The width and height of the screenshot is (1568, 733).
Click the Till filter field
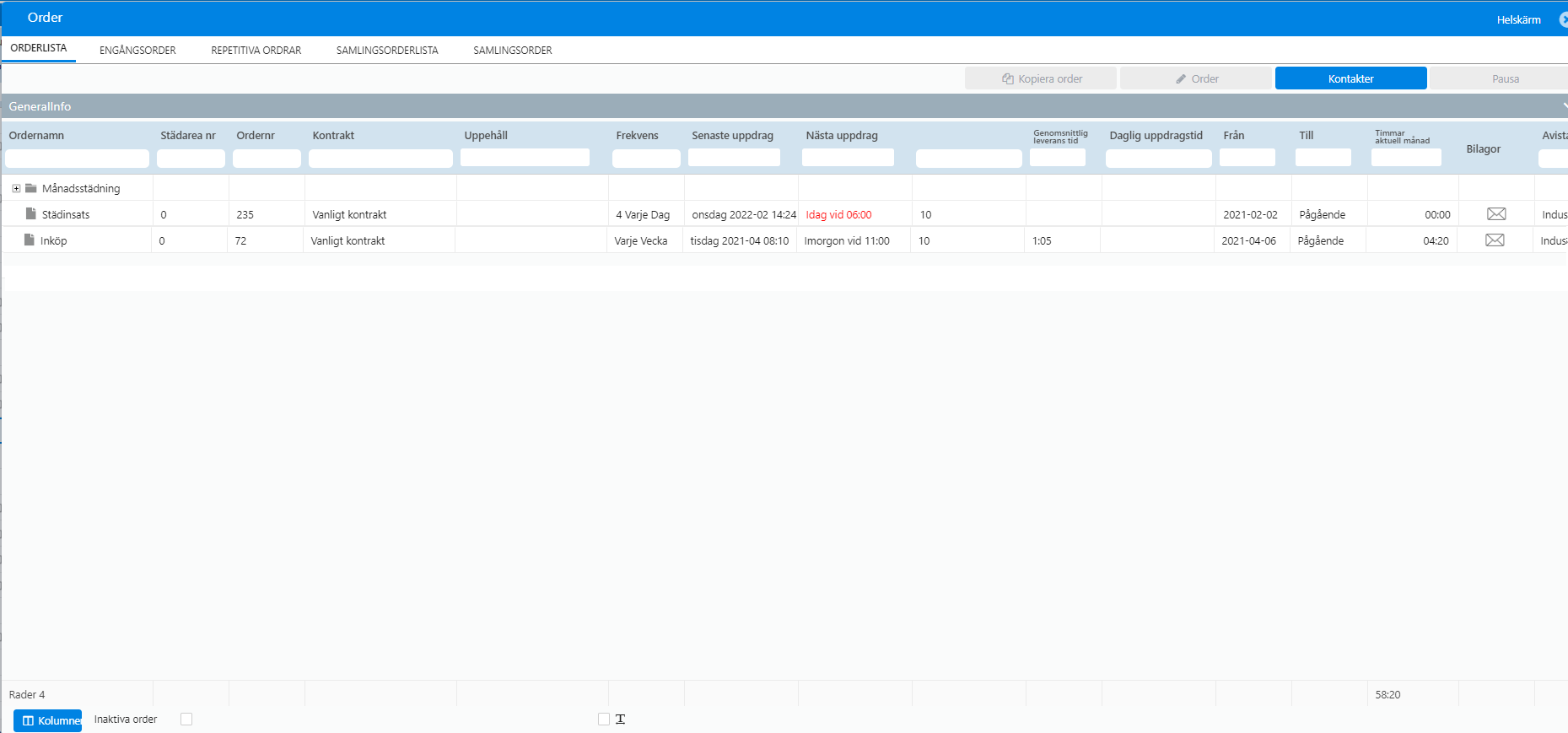click(1323, 157)
